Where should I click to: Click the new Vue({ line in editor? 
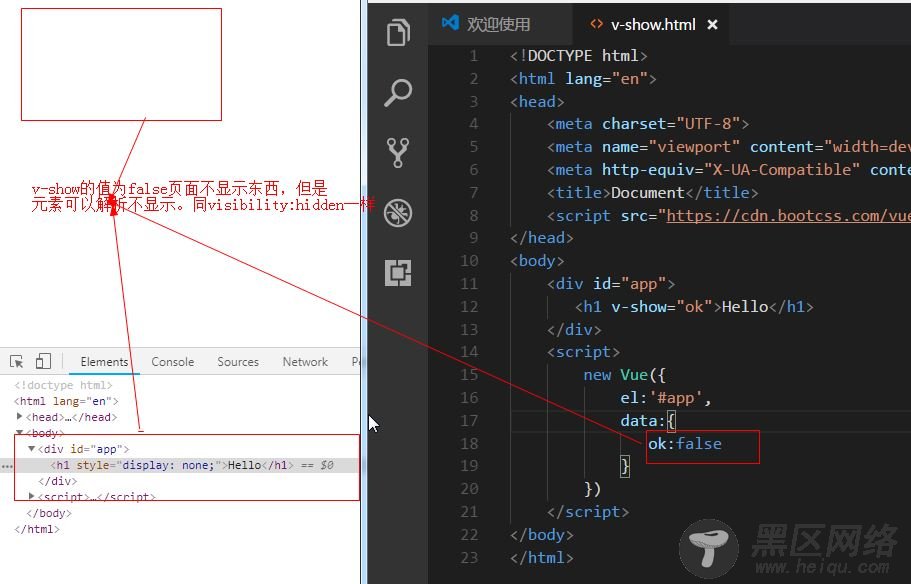[x=625, y=375]
